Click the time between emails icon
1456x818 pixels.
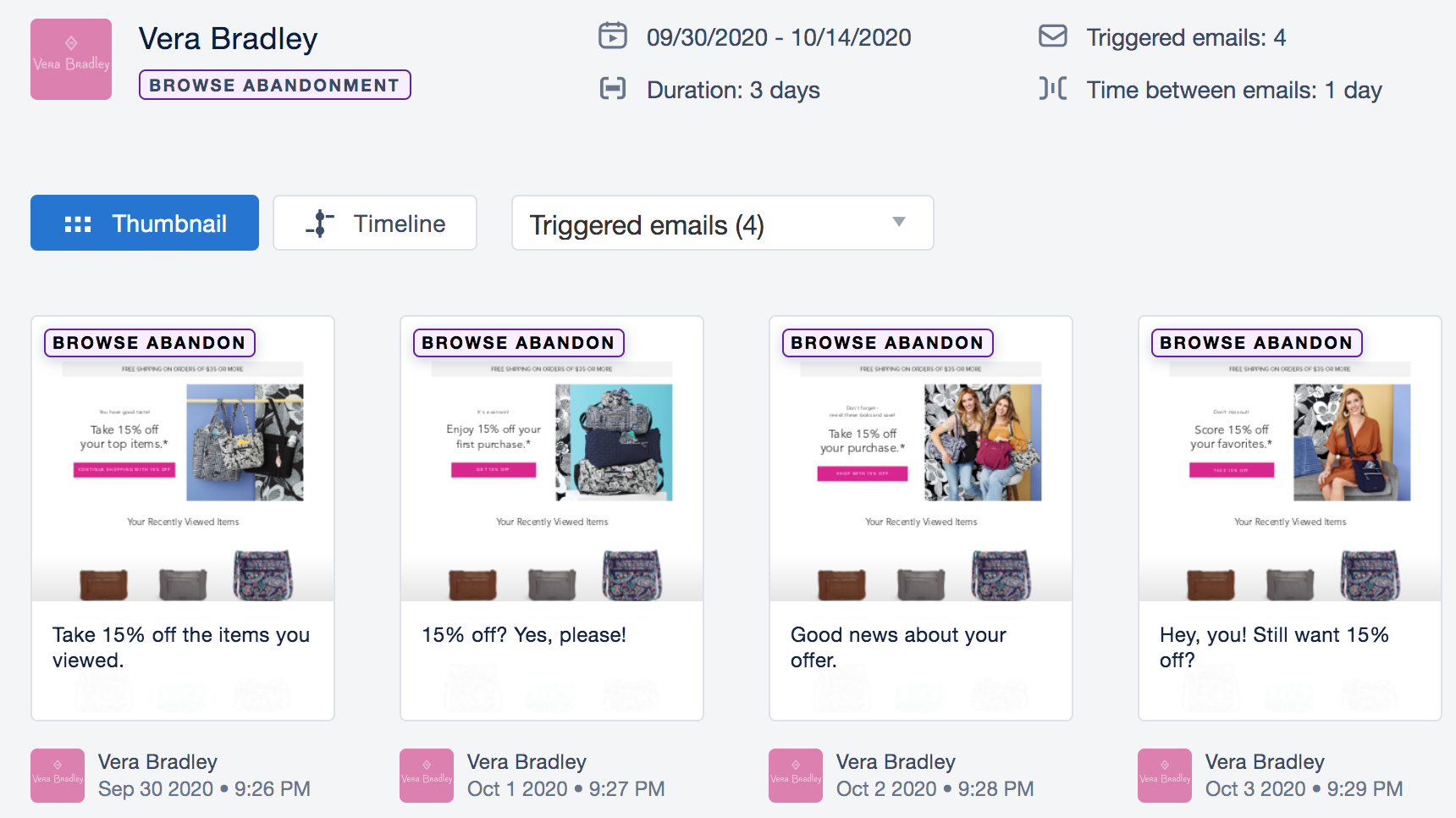pos(1053,88)
